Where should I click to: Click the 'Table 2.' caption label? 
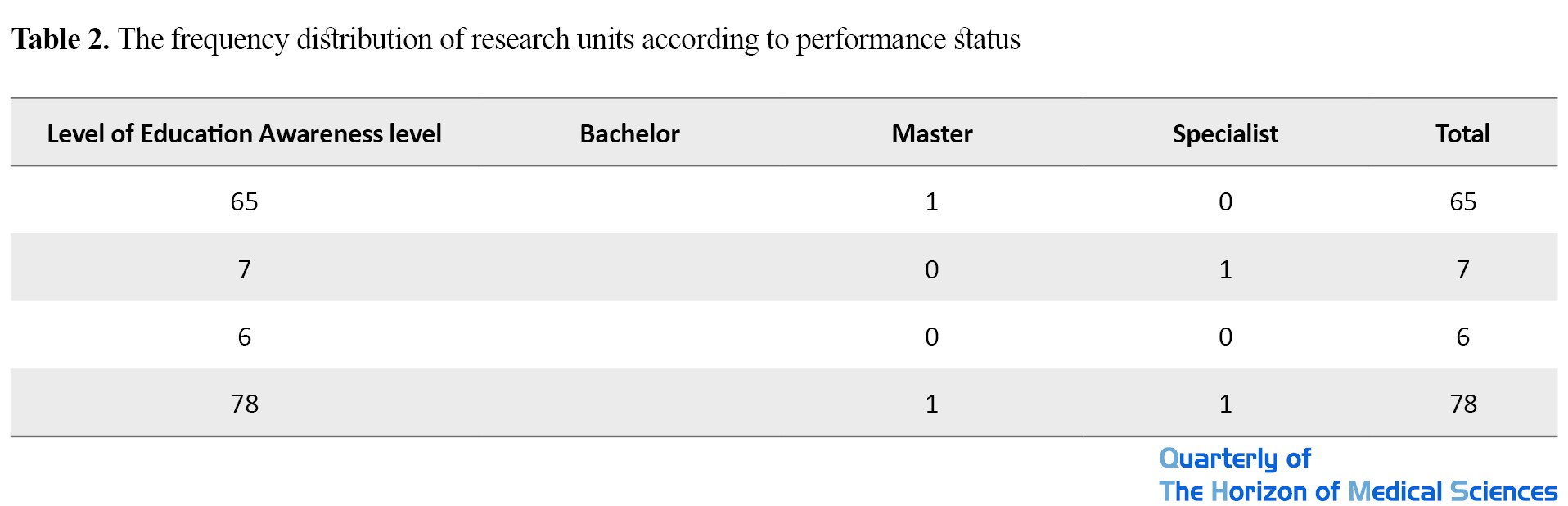(61, 39)
